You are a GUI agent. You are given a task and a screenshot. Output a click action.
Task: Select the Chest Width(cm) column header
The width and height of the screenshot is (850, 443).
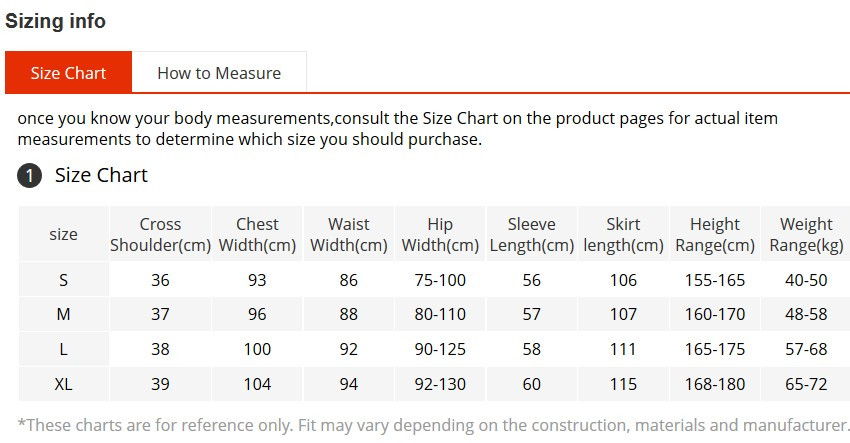click(257, 234)
